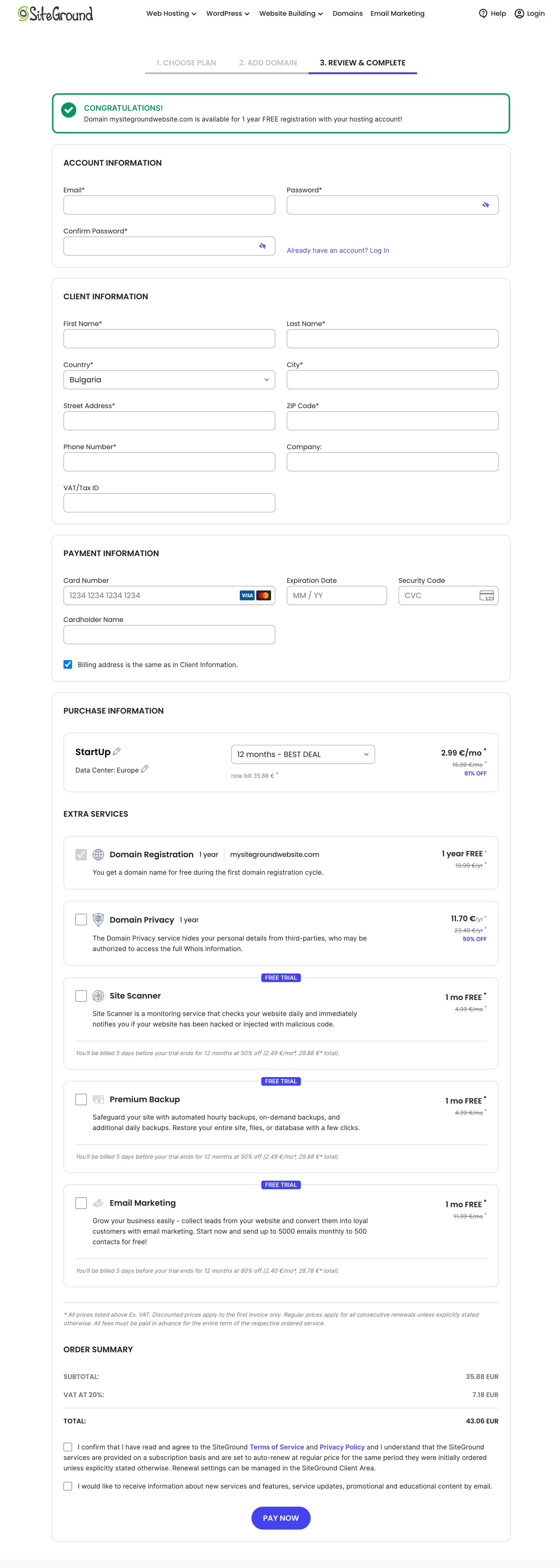
Task: Click Already have an account? Log In
Action: (338, 250)
